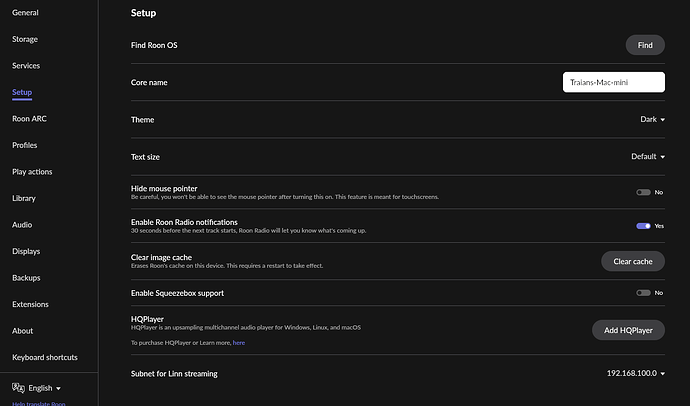The width and height of the screenshot is (690, 406).
Task: Expand the Text size Default dropdown
Action: click(x=648, y=157)
